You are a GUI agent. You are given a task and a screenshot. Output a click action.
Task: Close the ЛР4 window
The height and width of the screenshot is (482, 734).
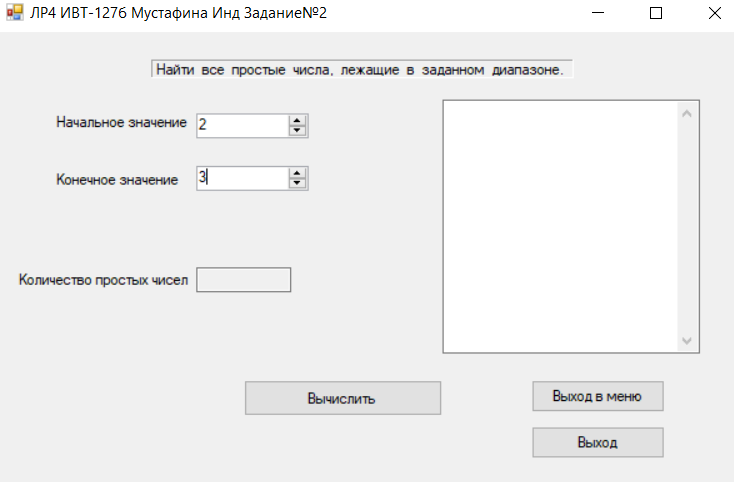[714, 13]
